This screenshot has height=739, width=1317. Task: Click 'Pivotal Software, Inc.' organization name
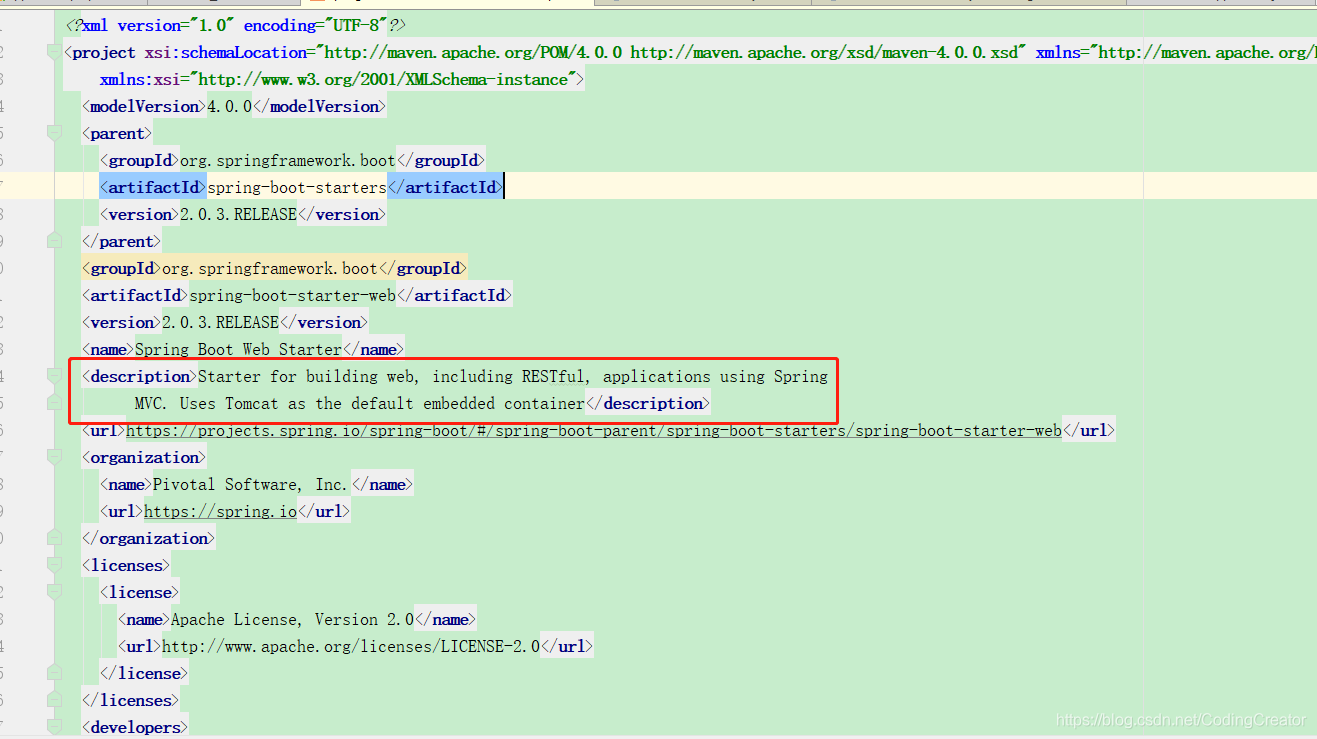point(250,484)
